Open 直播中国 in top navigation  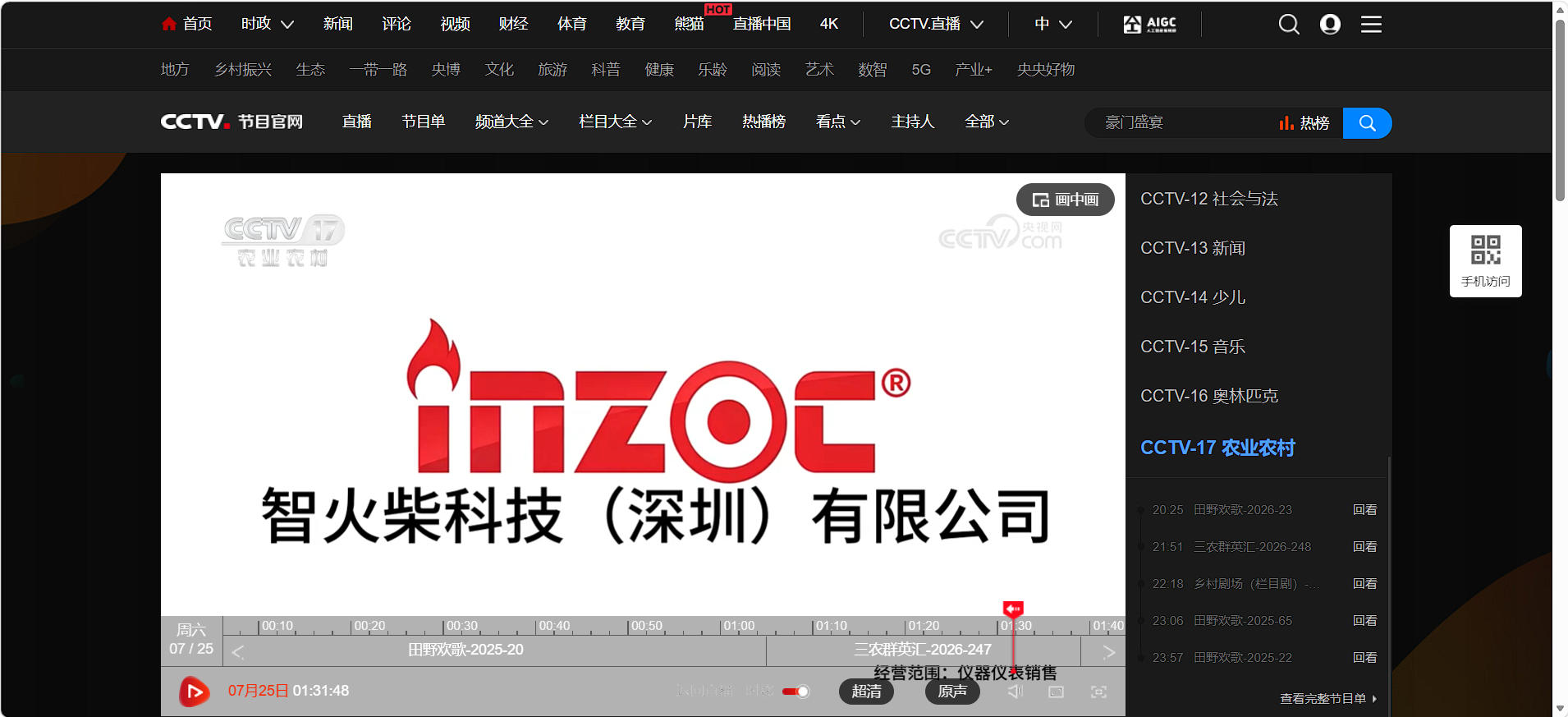click(x=762, y=24)
